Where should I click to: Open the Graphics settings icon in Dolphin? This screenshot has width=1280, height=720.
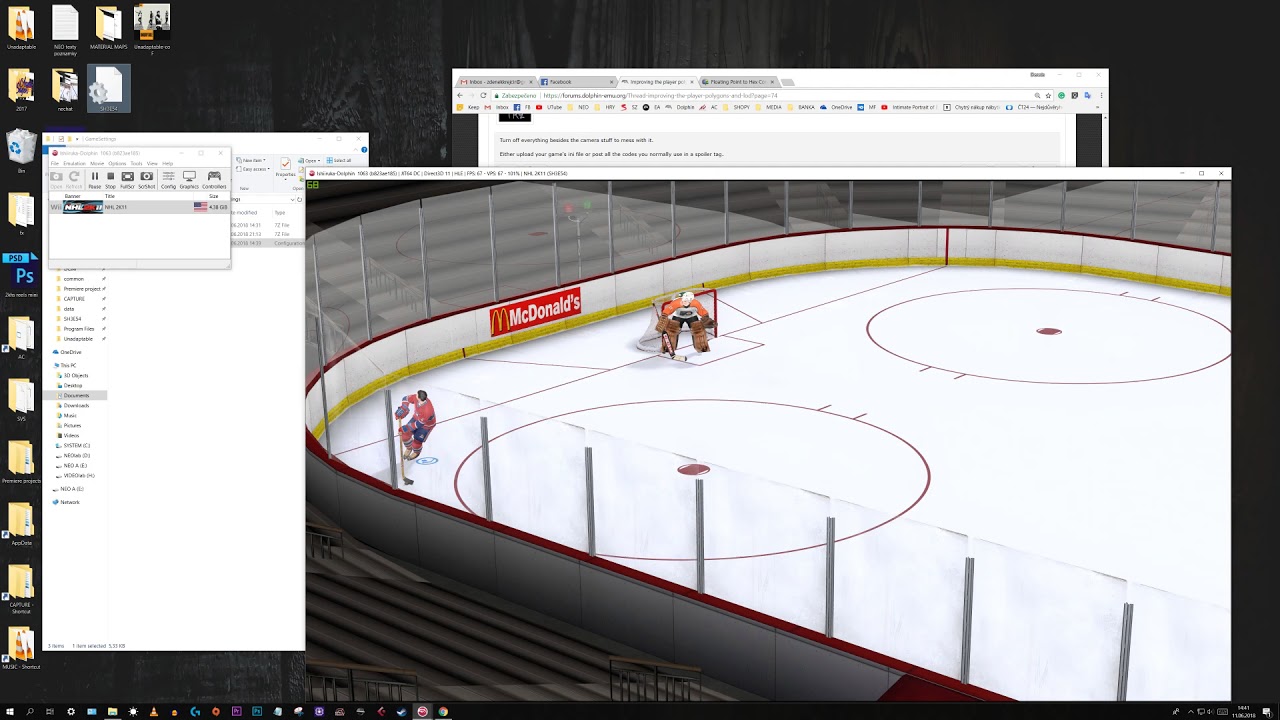point(189,178)
